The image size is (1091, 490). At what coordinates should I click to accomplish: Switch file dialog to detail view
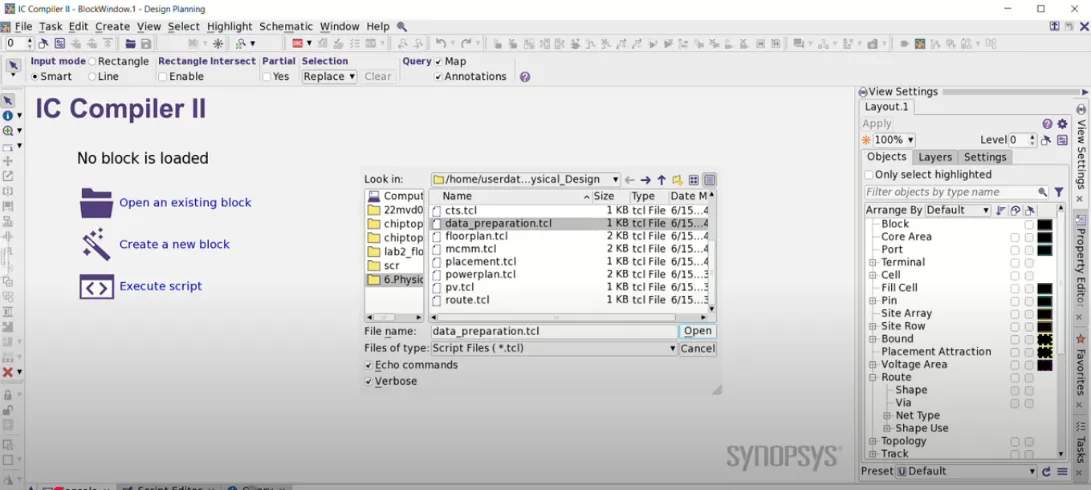click(709, 180)
